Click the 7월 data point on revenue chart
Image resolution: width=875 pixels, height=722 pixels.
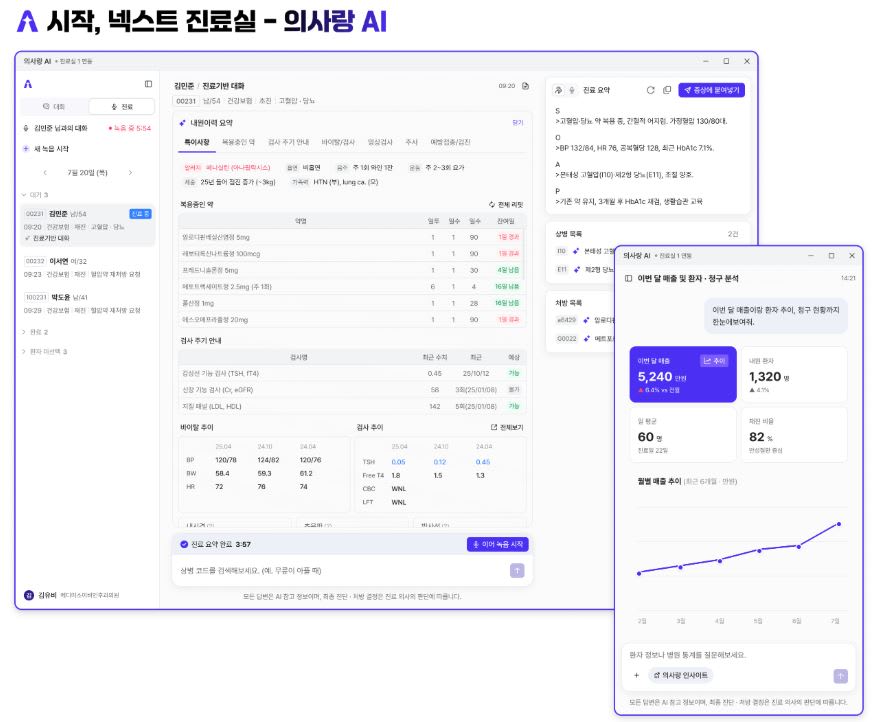(839, 524)
